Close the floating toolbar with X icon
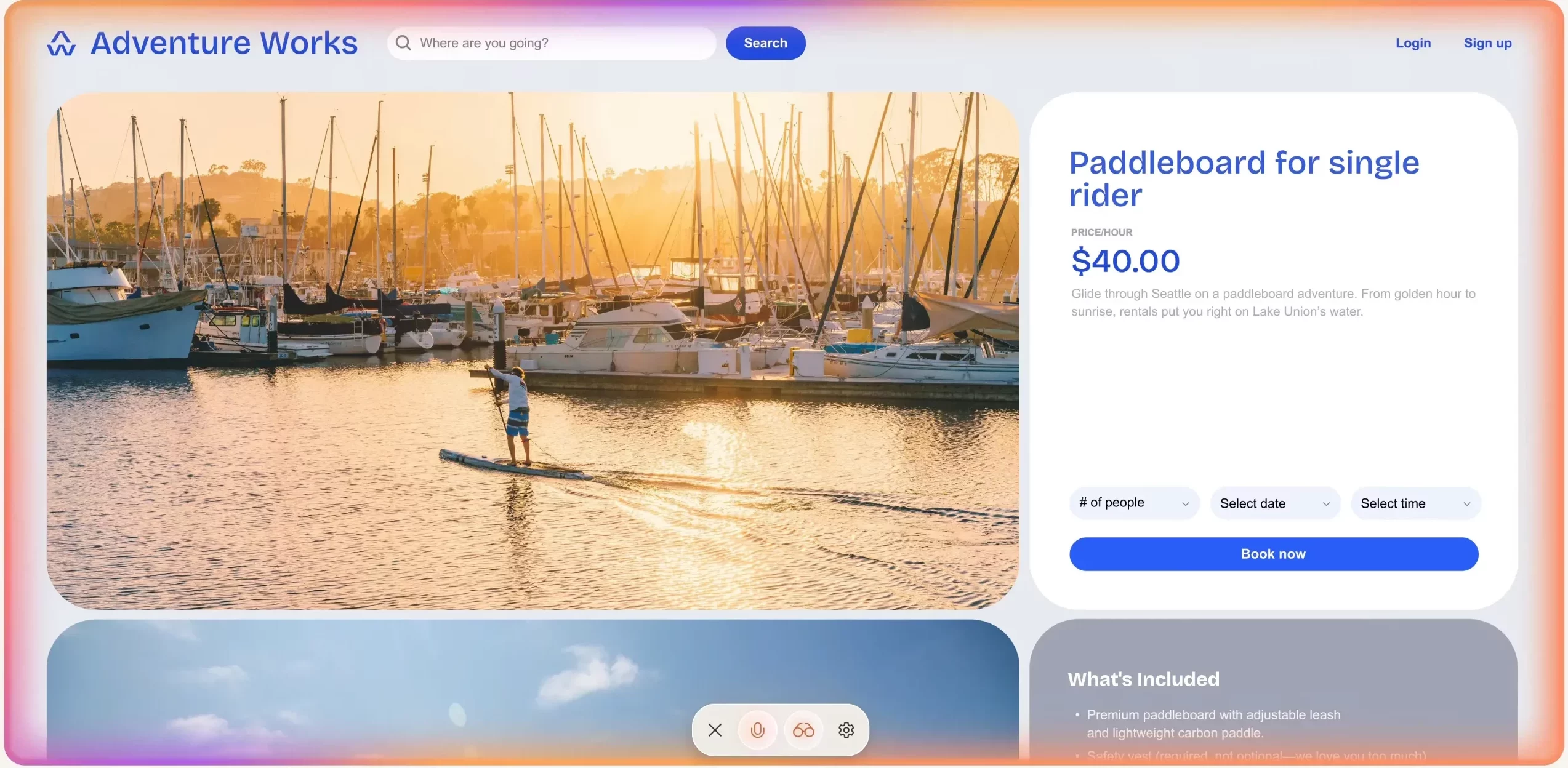The width and height of the screenshot is (1568, 768). tap(715, 730)
